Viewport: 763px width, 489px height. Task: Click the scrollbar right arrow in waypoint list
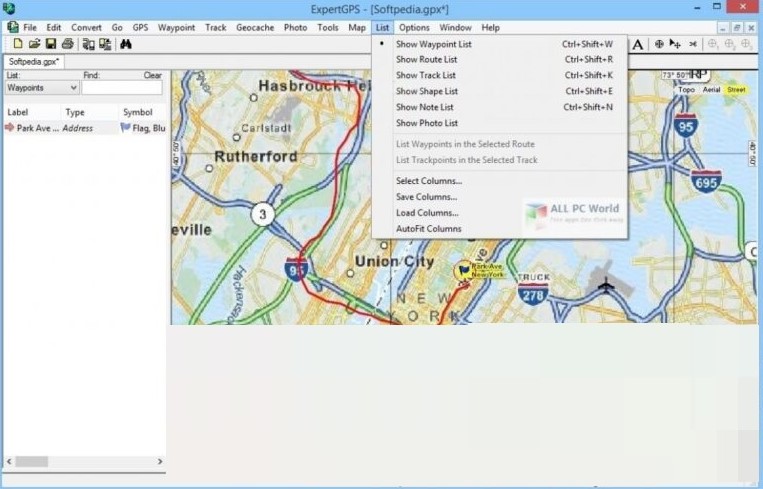(160, 461)
